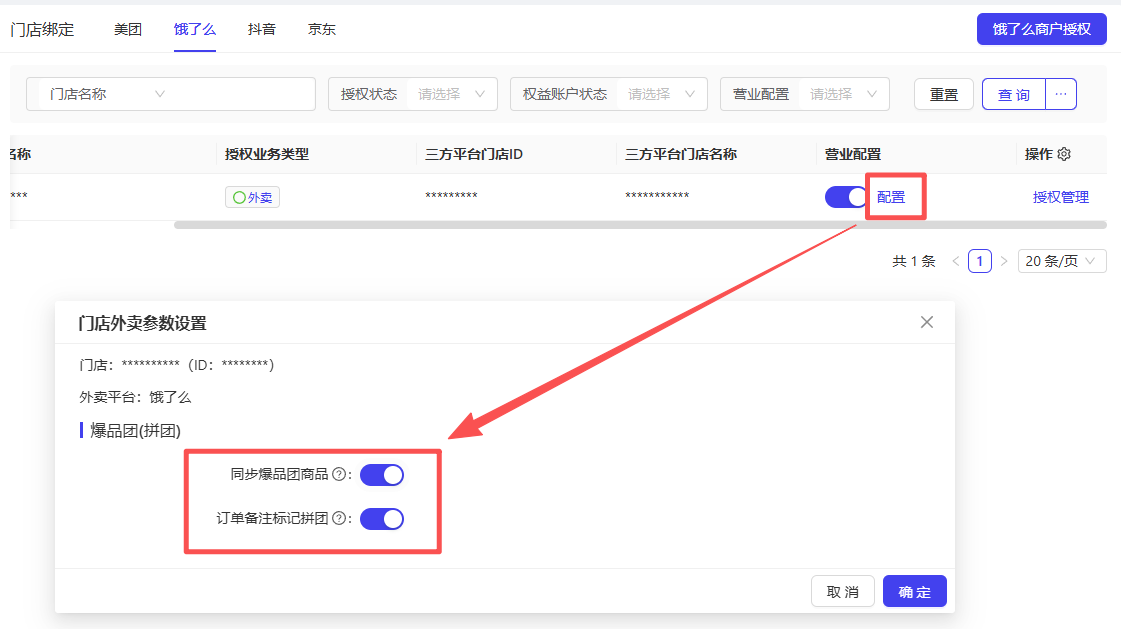Turn off 订单备注标记拼团 switch

click(381, 518)
